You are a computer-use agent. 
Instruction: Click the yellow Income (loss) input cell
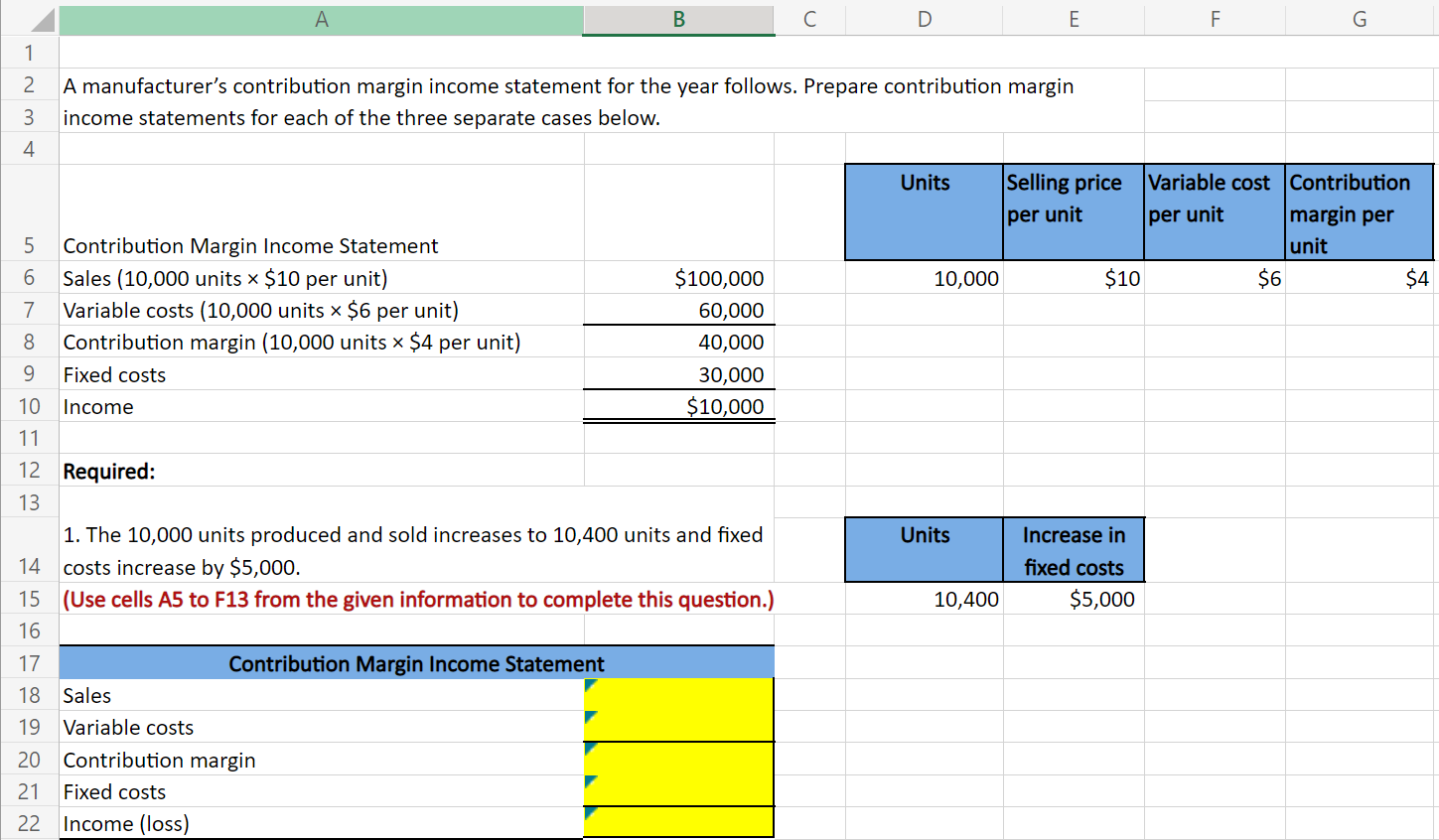pos(679,823)
